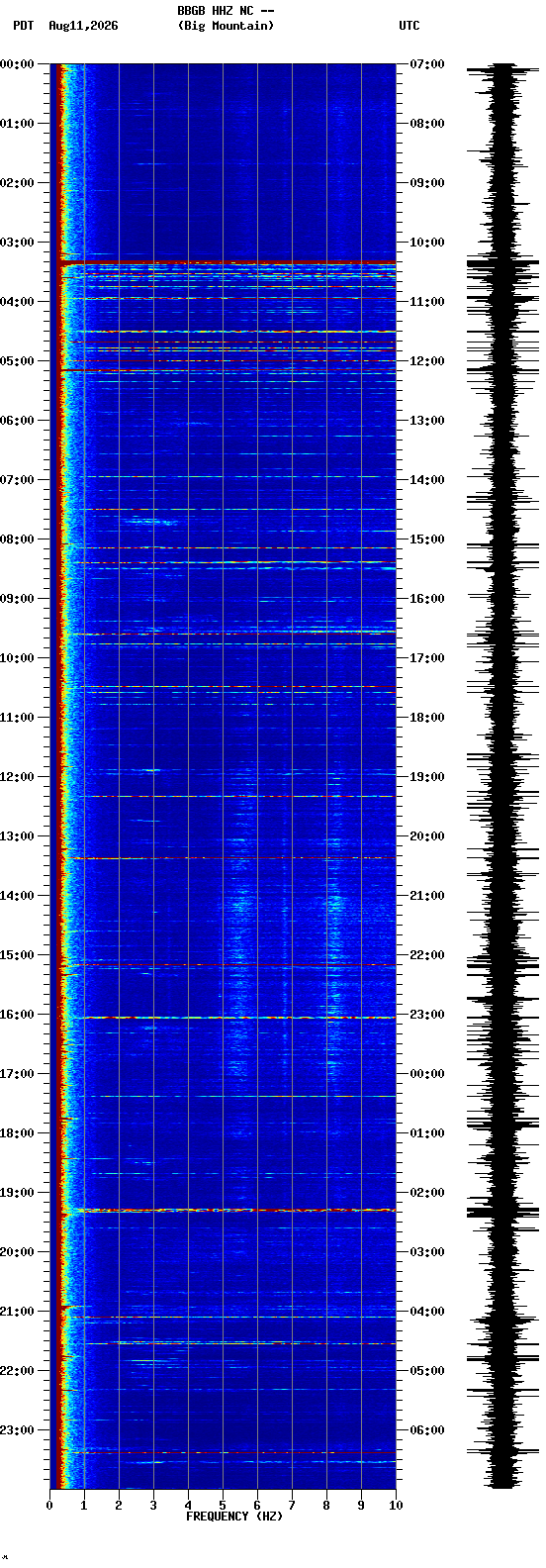This screenshot has height=1568, width=546.
Task: Click the "(Big Mountain)" station name
Action: [226, 26]
